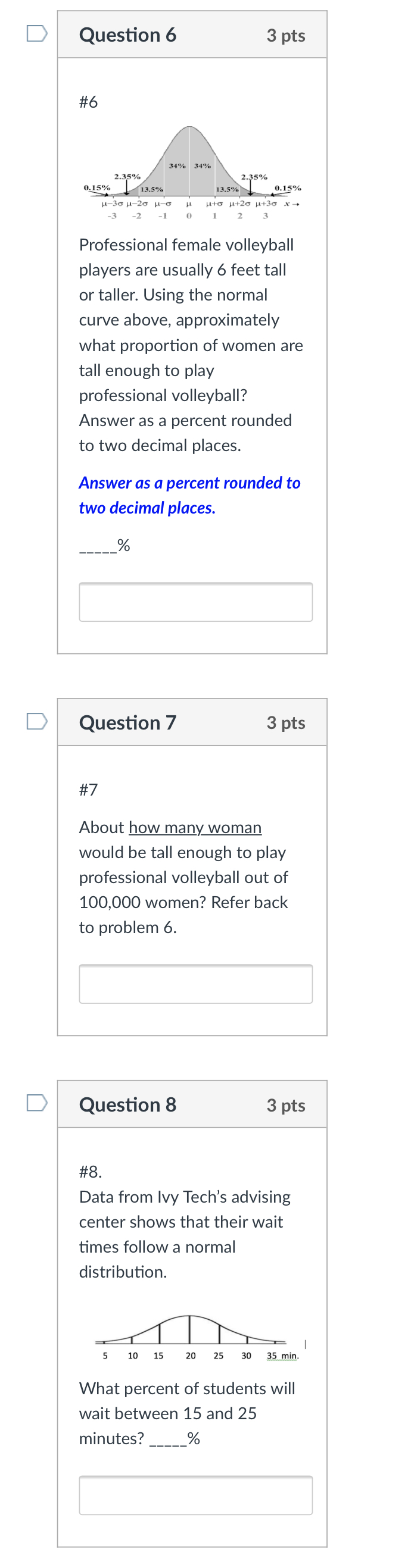Click the normal curve image in Question 6
Screen dimensions: 408x1568
point(192,170)
